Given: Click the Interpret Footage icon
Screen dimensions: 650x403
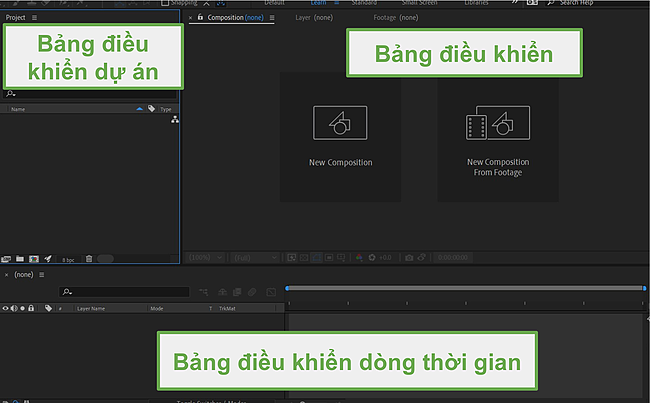Looking at the screenshot, I should tap(6, 259).
